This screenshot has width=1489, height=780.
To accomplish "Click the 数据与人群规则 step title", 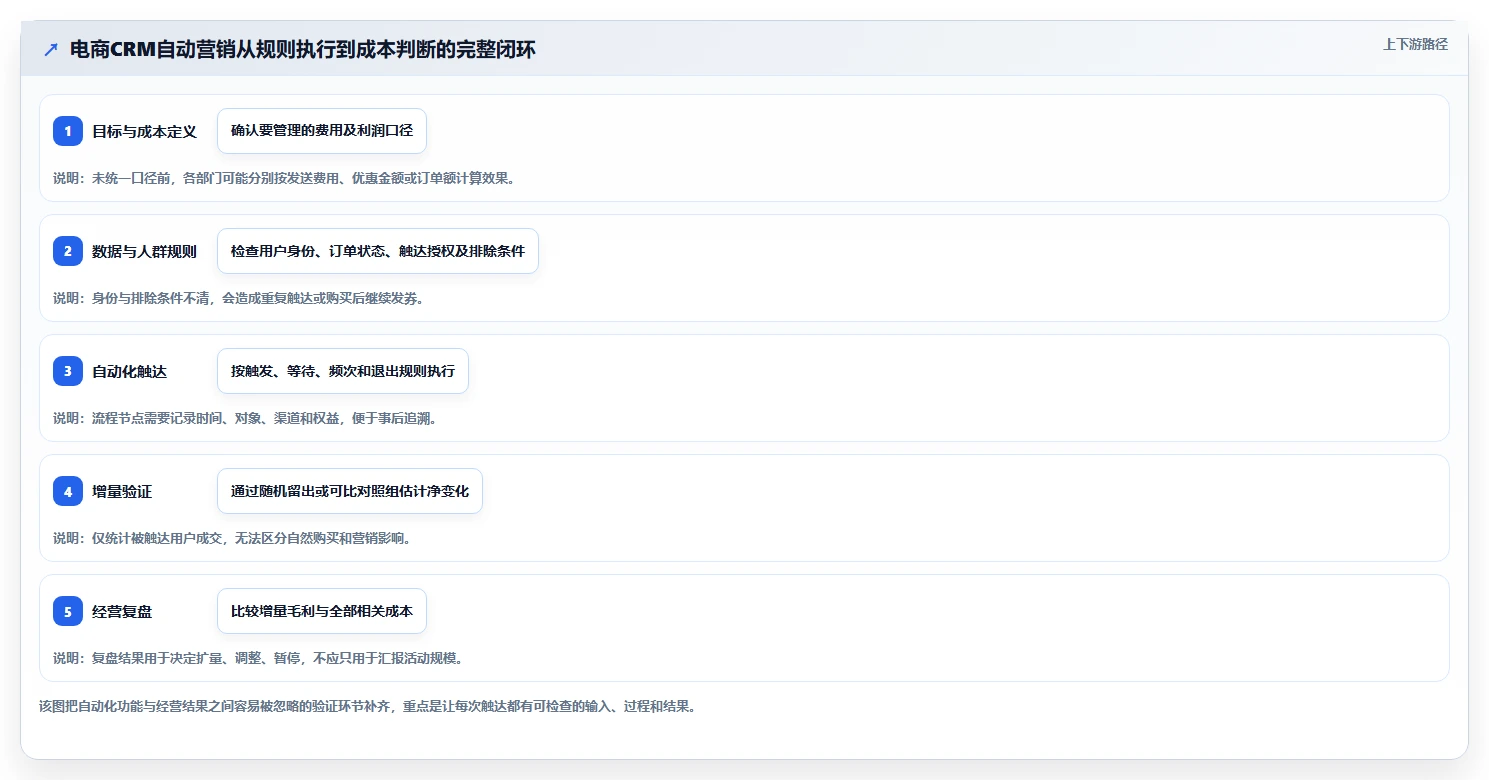I will point(144,251).
